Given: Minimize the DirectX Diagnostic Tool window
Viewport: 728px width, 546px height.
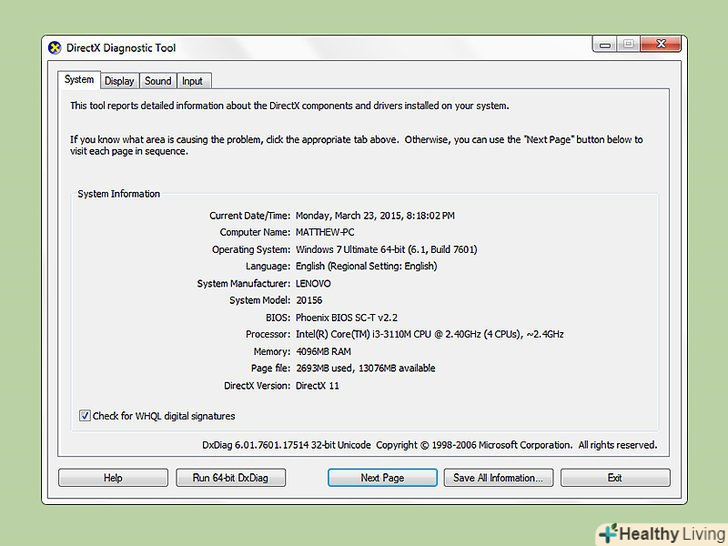Looking at the screenshot, I should click(x=604, y=44).
